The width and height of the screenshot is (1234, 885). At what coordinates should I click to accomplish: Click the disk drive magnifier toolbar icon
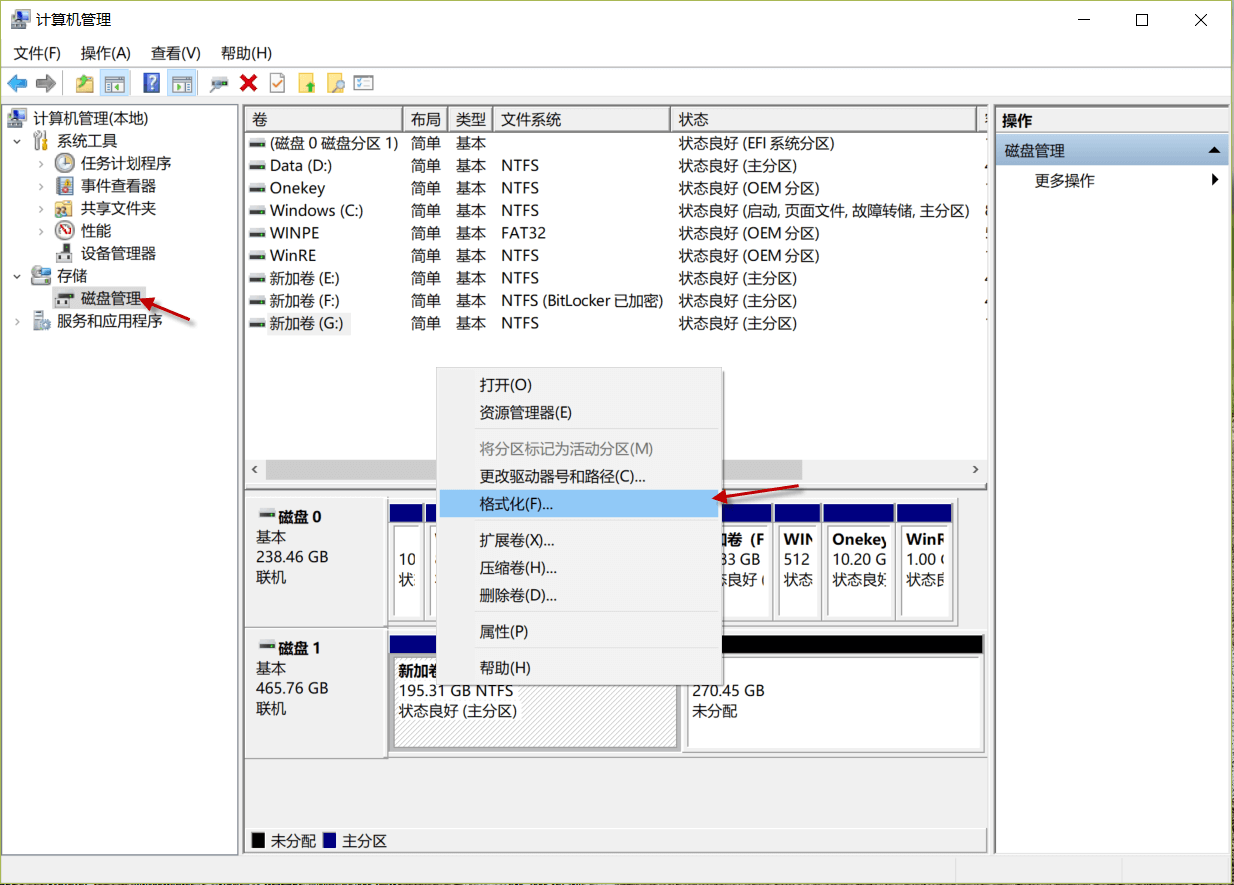pyautogui.click(x=219, y=84)
